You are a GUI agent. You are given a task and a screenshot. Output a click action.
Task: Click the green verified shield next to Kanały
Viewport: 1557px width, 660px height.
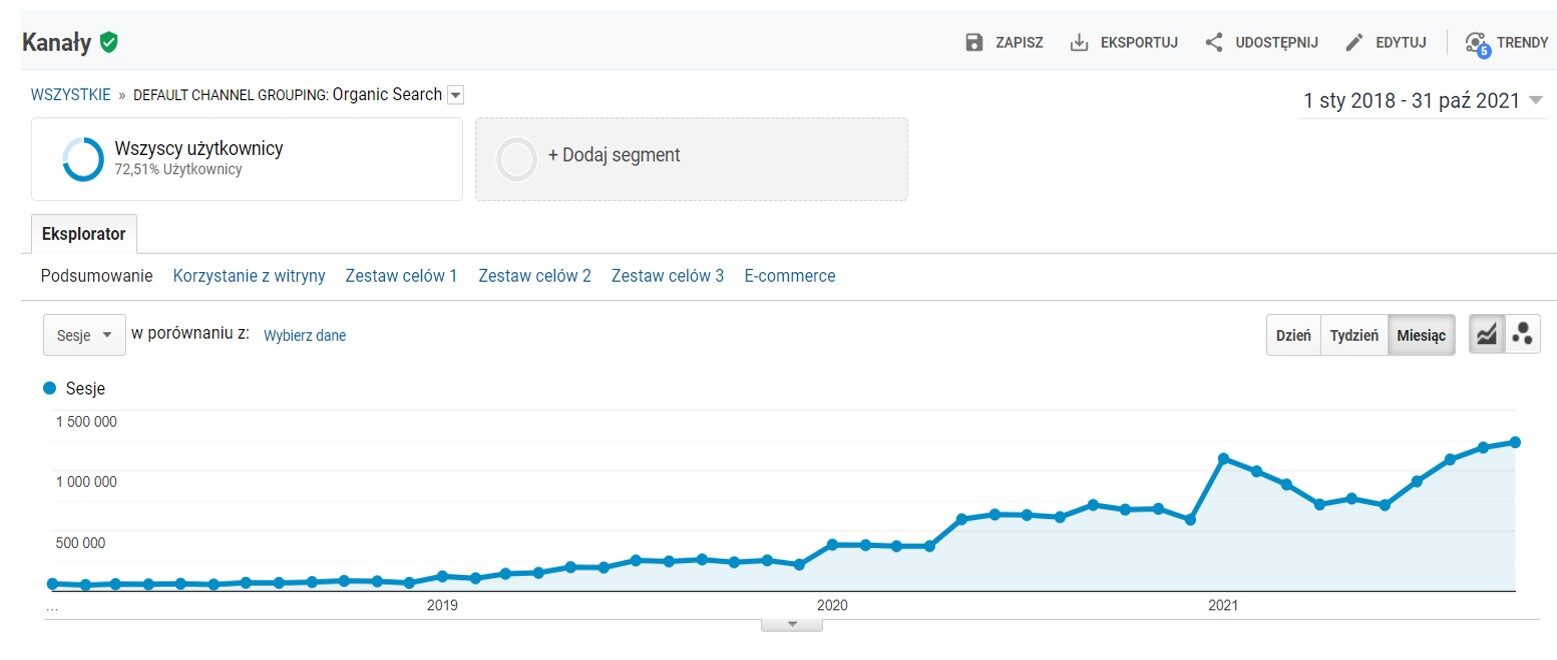tap(109, 42)
